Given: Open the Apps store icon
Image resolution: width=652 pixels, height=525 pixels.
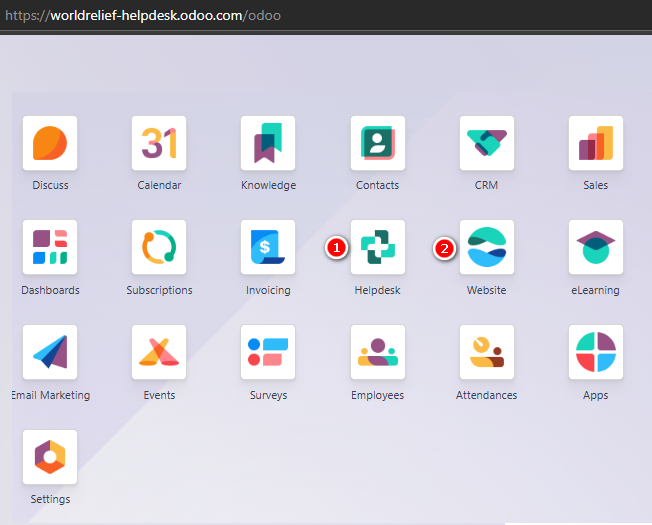Looking at the screenshot, I should (595, 352).
